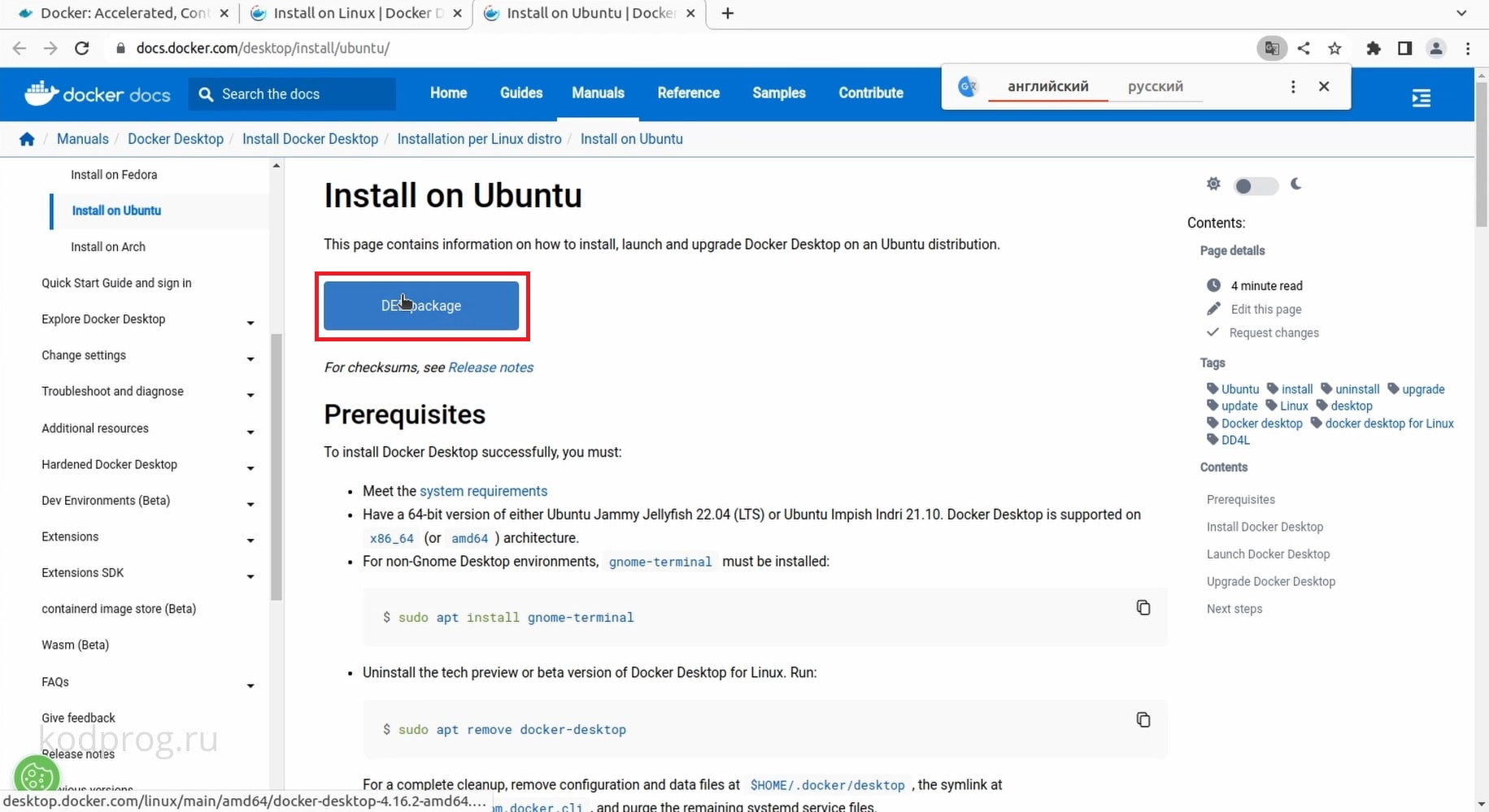Expand Dev Environments (Beta) section
1489x812 pixels.
pyautogui.click(x=250, y=504)
